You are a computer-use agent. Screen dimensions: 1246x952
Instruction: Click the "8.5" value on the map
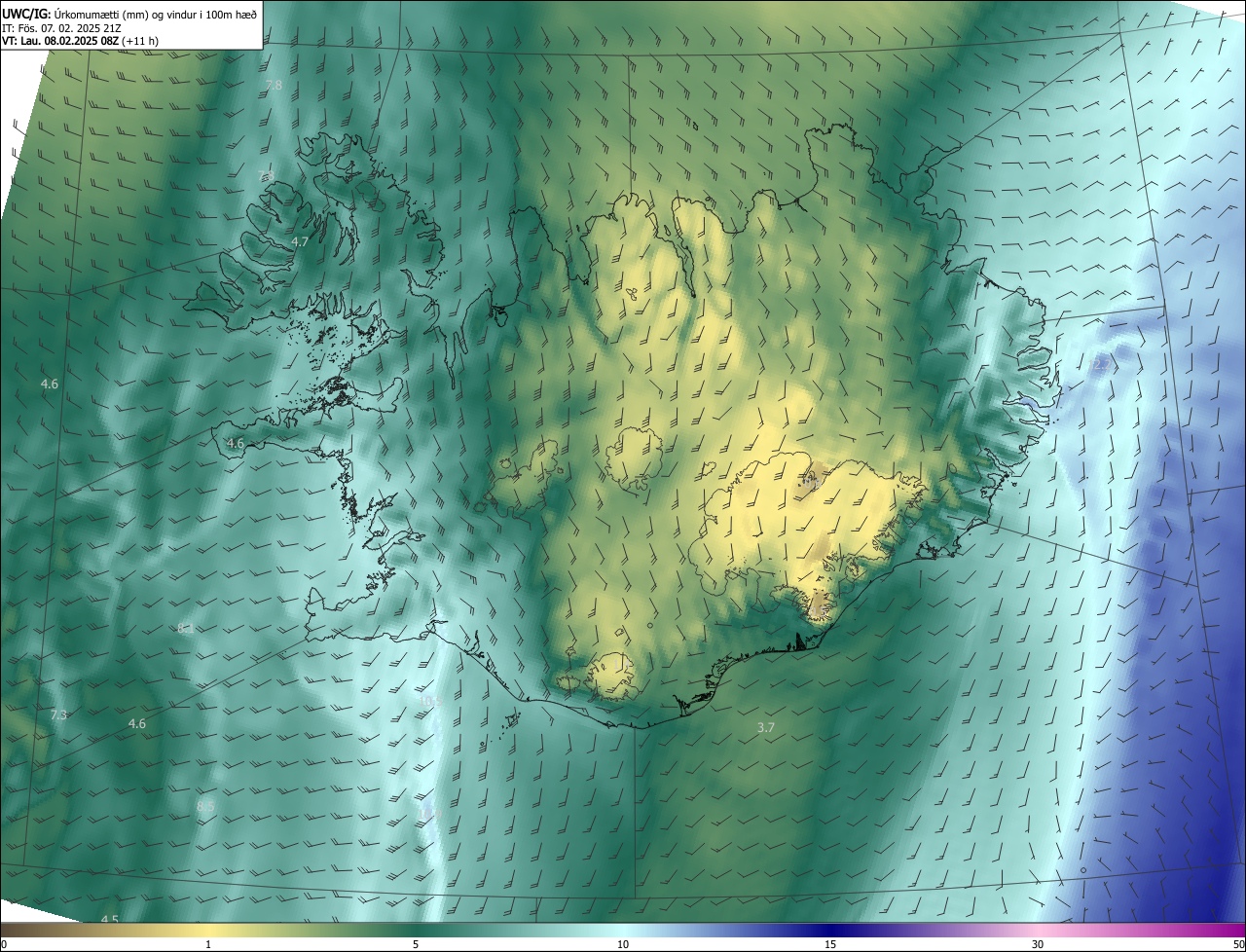point(204,806)
